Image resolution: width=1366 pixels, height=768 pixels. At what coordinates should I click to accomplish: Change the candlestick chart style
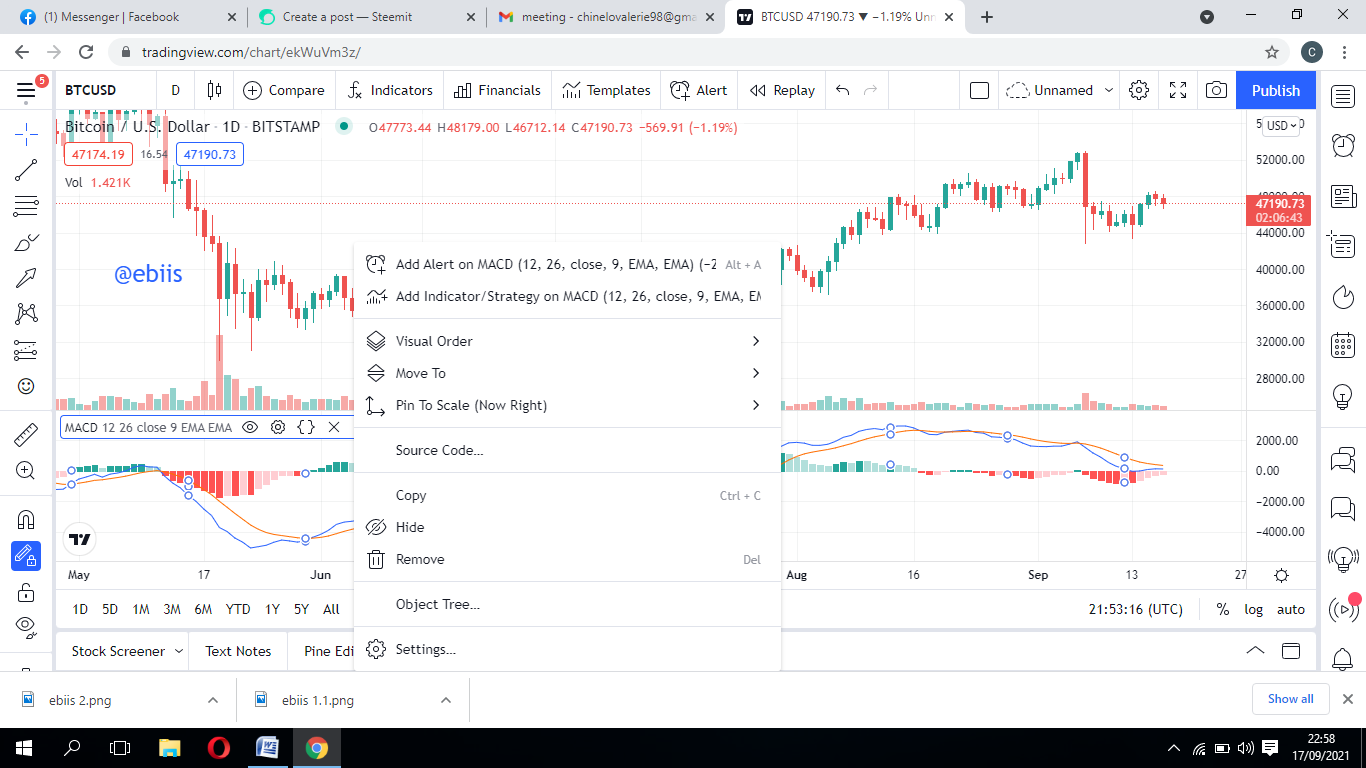click(x=214, y=90)
